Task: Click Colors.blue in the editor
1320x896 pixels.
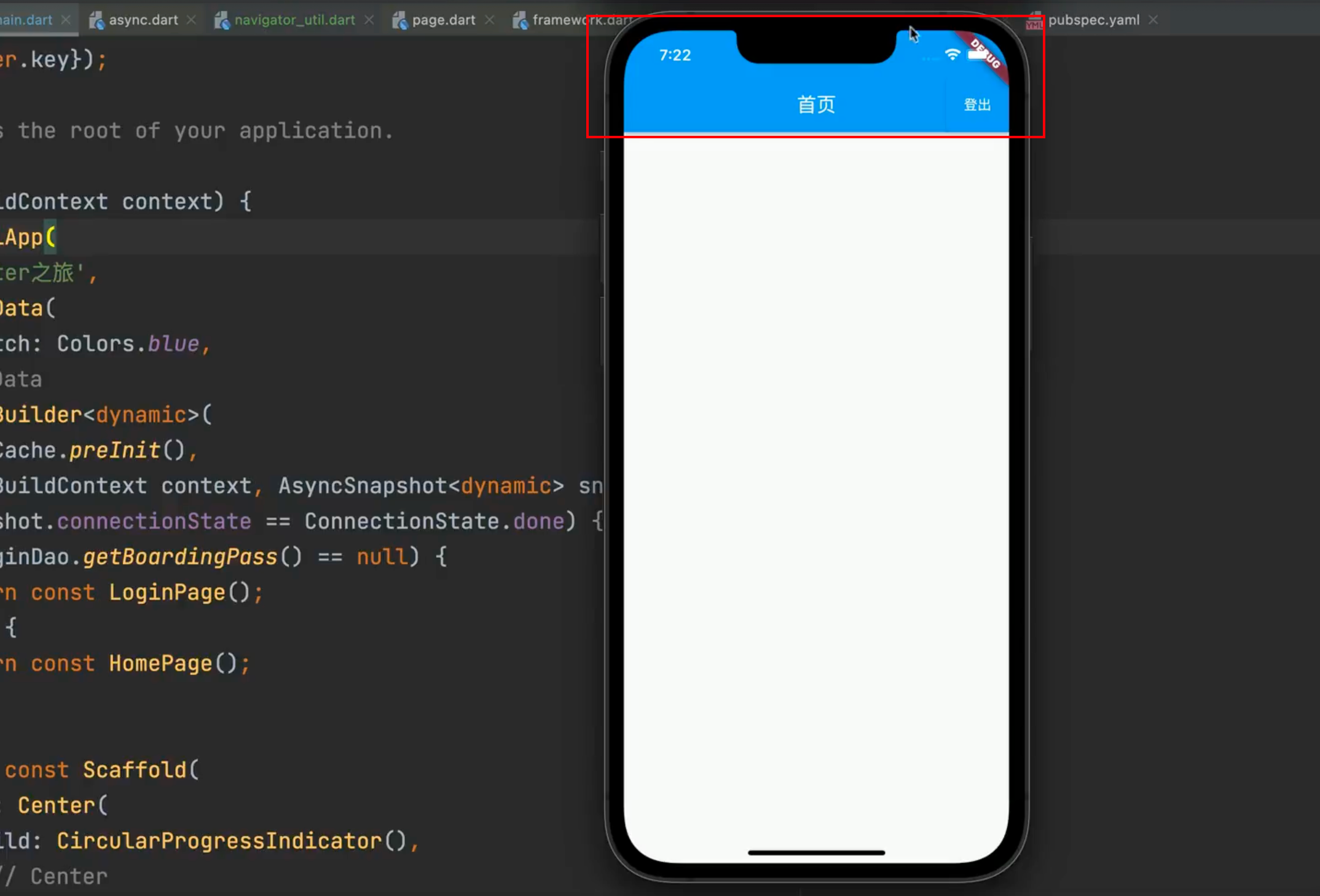Action: click(128, 344)
